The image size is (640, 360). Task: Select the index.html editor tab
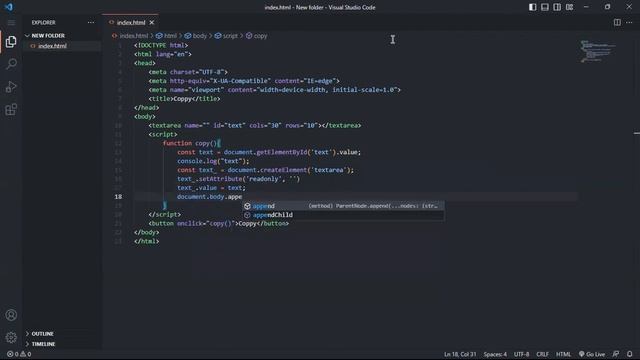[131, 22]
